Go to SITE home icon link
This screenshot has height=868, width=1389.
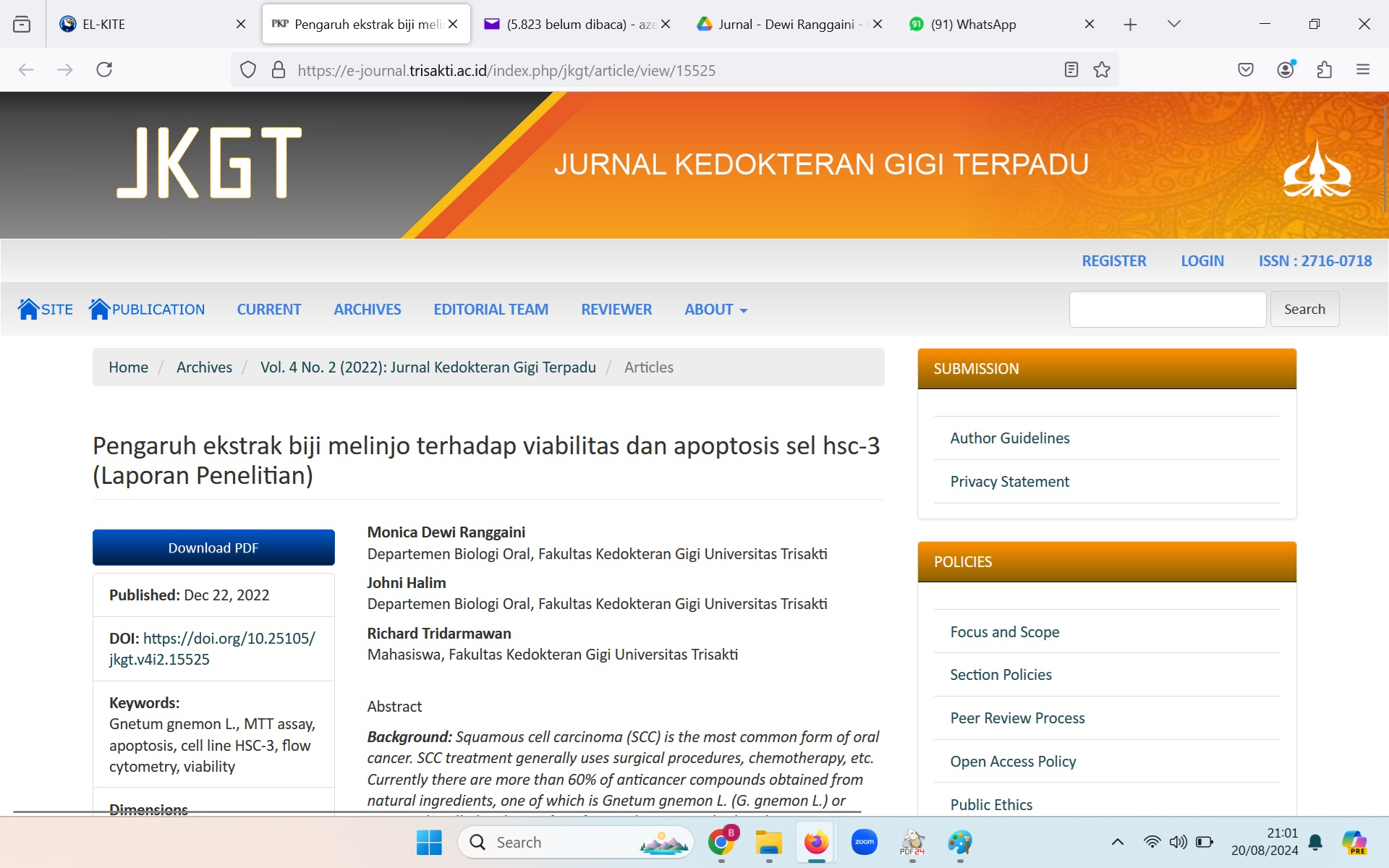click(x=45, y=309)
